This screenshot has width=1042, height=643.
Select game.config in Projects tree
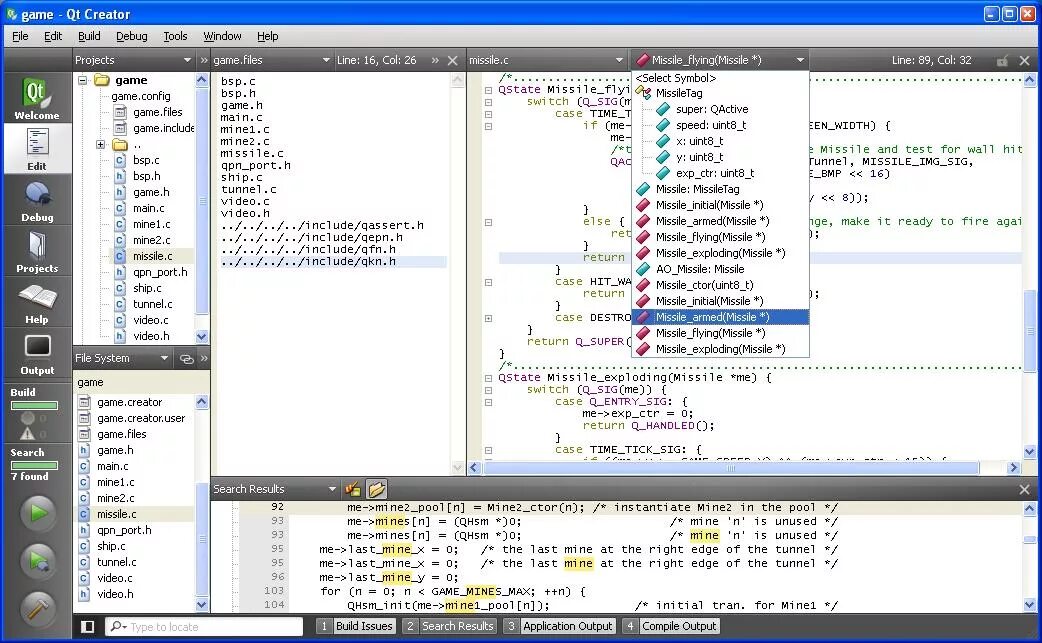pos(141,96)
